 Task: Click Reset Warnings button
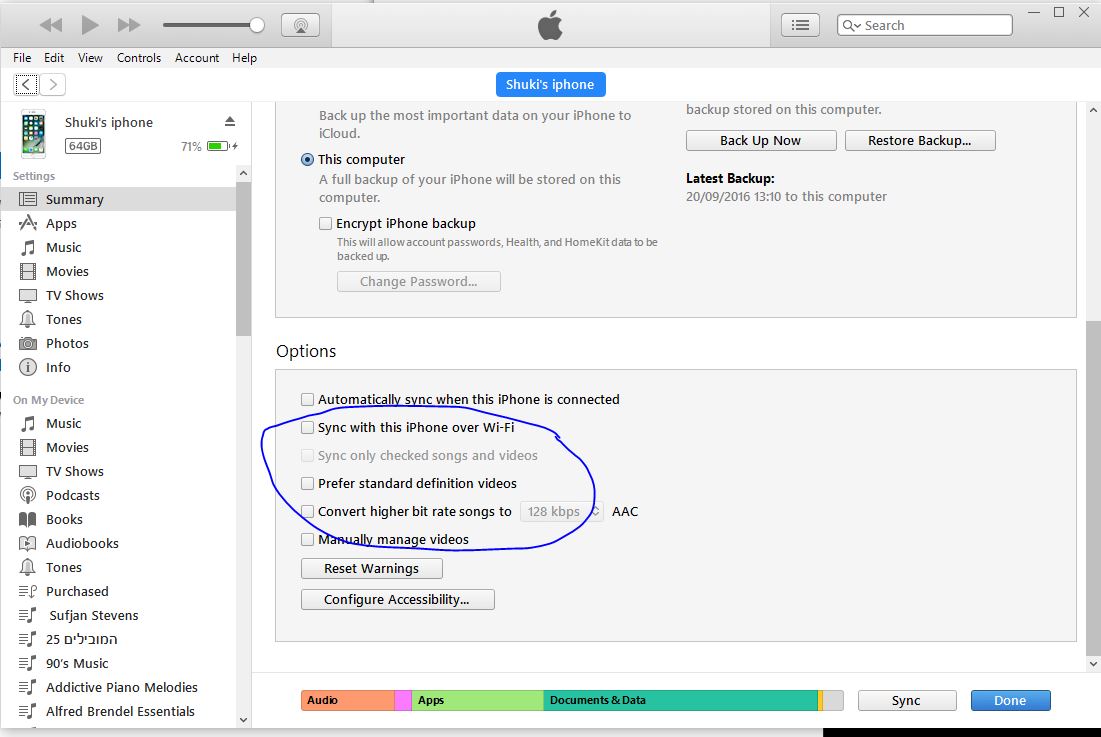click(371, 569)
